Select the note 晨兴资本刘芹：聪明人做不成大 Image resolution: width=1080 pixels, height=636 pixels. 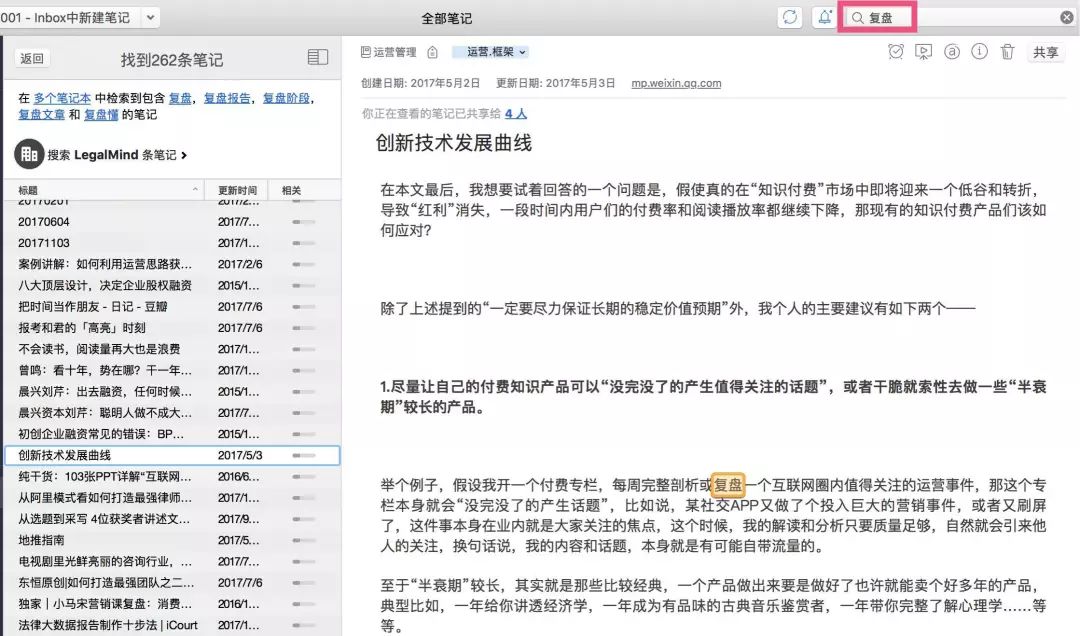tap(172, 413)
